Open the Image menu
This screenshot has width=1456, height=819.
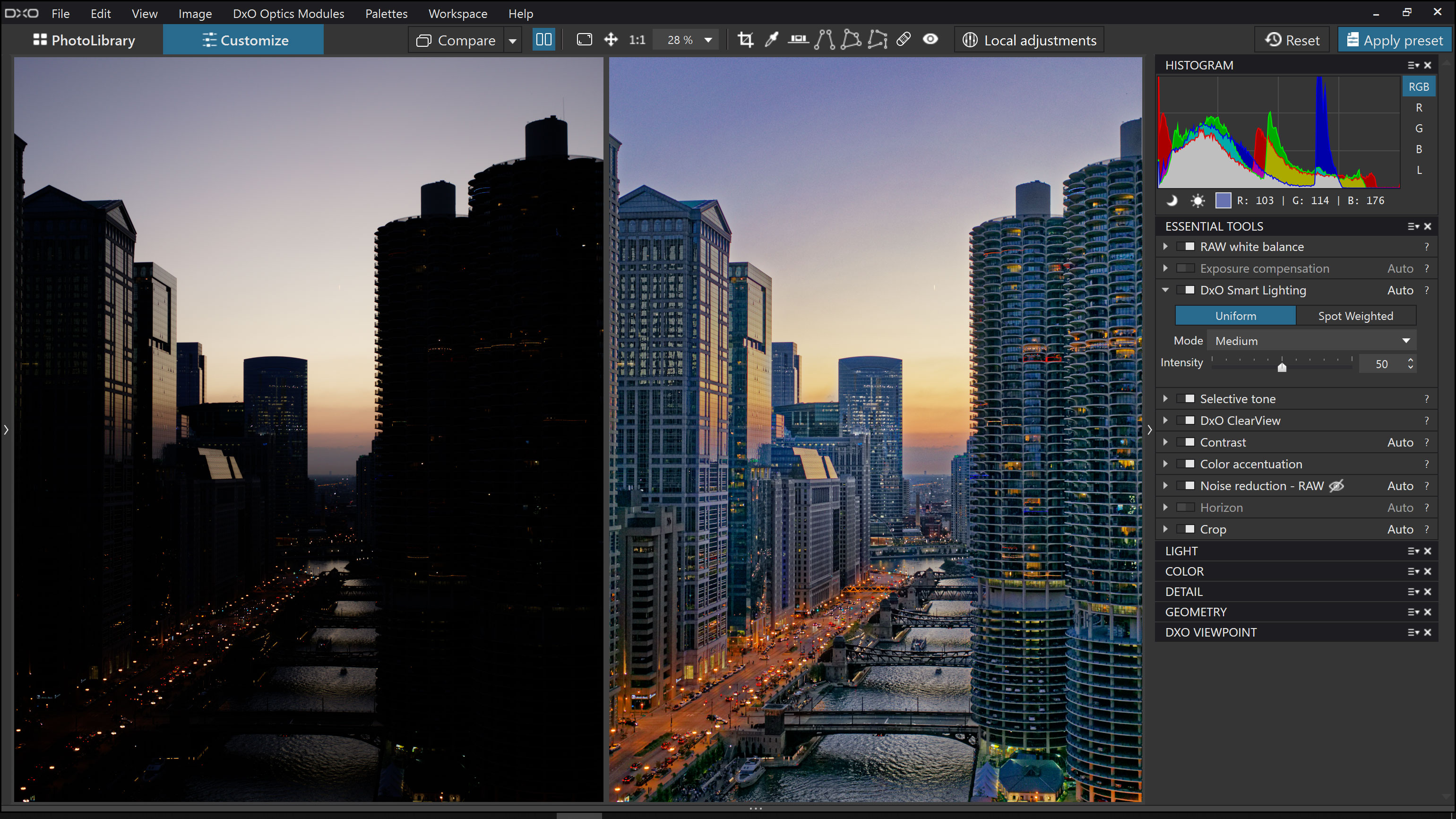pyautogui.click(x=195, y=13)
